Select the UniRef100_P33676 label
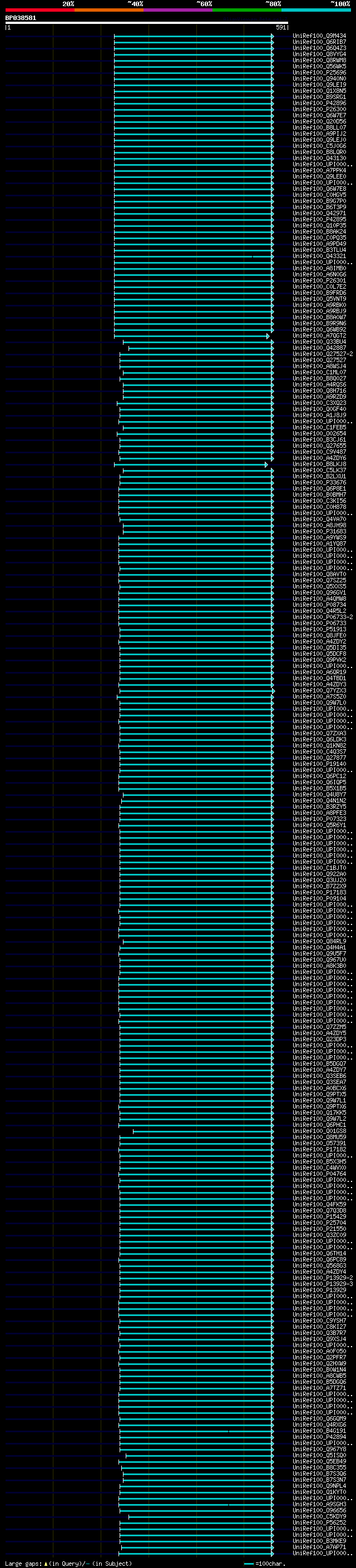This screenshot has height=1568, width=356. [319, 483]
